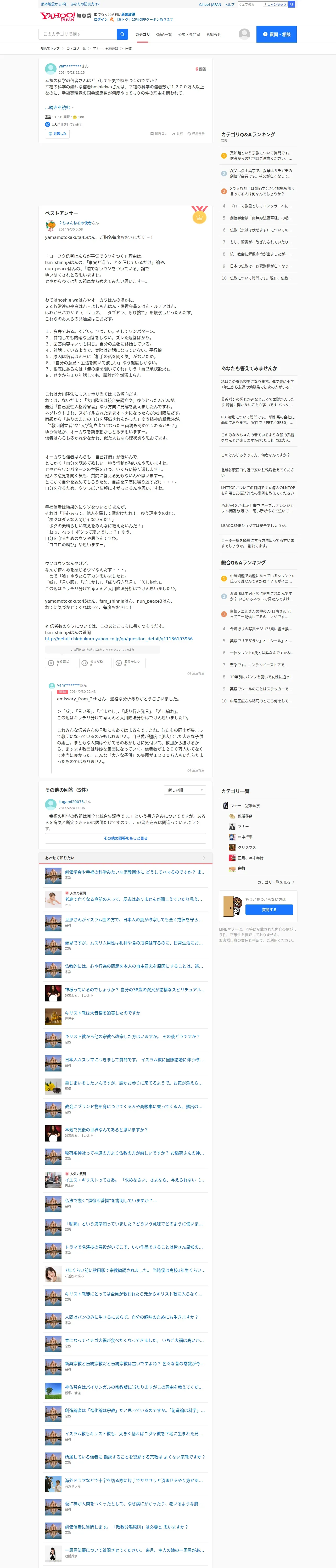Click the ログイン link in header
The height and width of the screenshot is (1568, 336).
pyautogui.click(x=101, y=20)
